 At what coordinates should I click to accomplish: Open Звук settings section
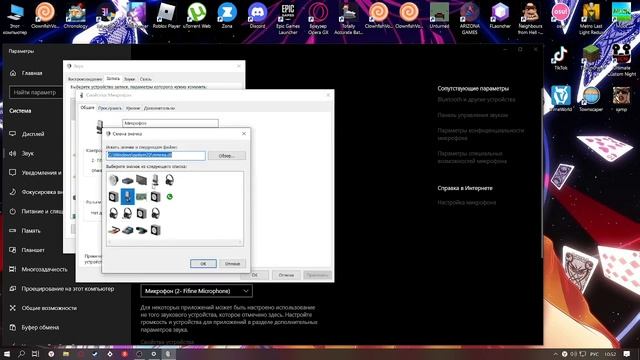pos(22,153)
